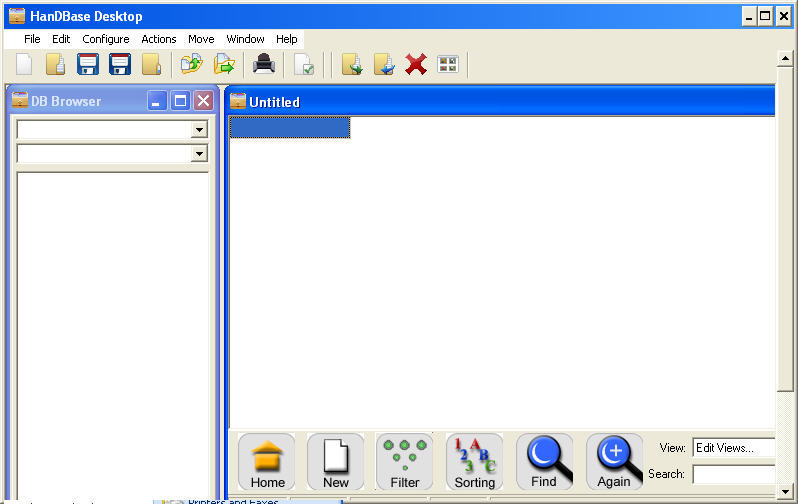Expand the first DB Browser dropdown
798x504 pixels.
click(200, 130)
